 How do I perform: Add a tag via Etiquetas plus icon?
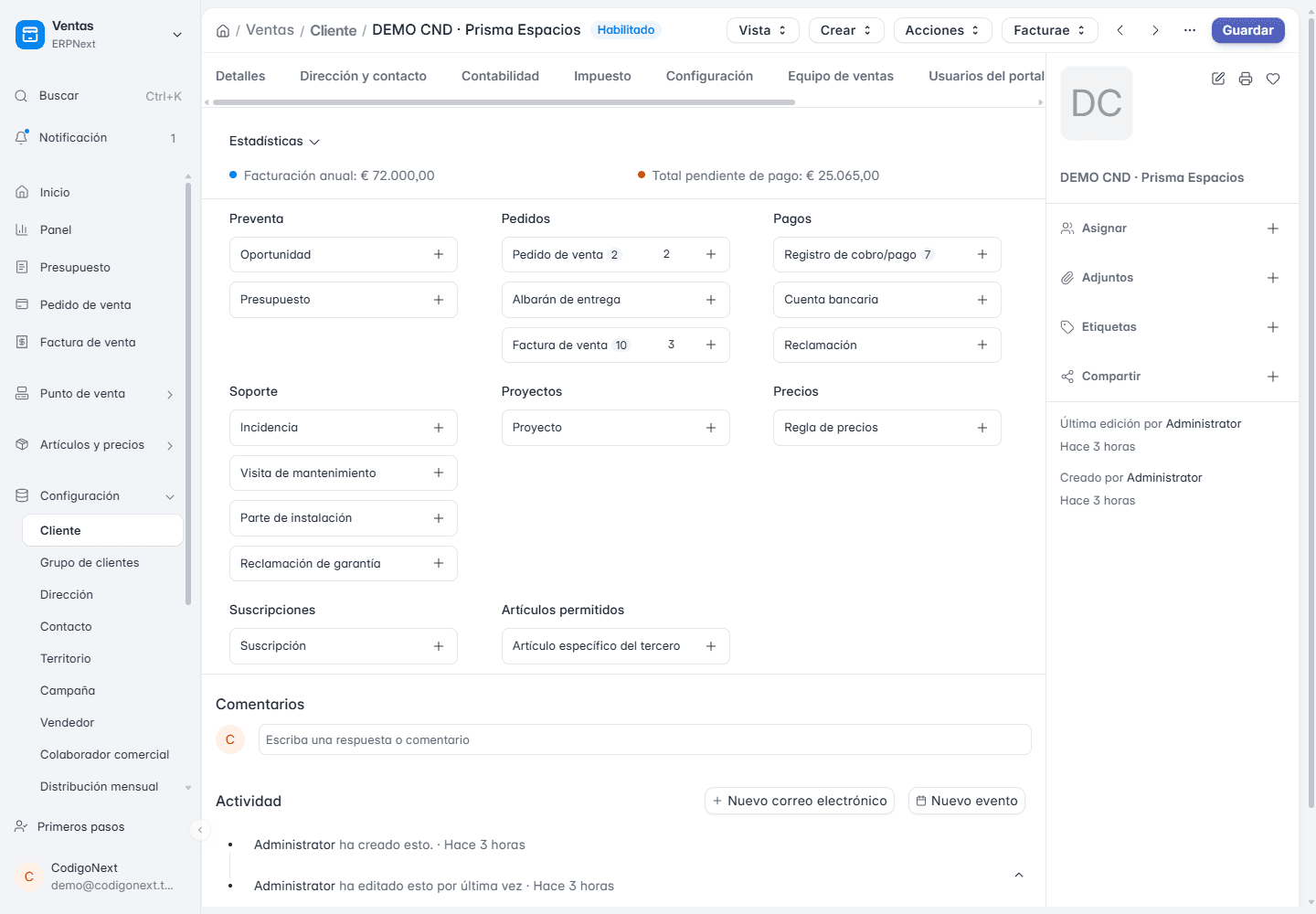(1273, 327)
